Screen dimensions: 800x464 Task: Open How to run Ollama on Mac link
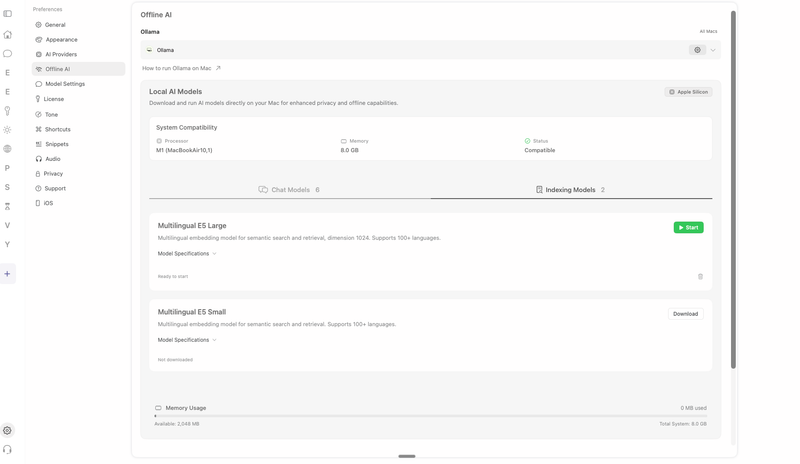coord(181,69)
